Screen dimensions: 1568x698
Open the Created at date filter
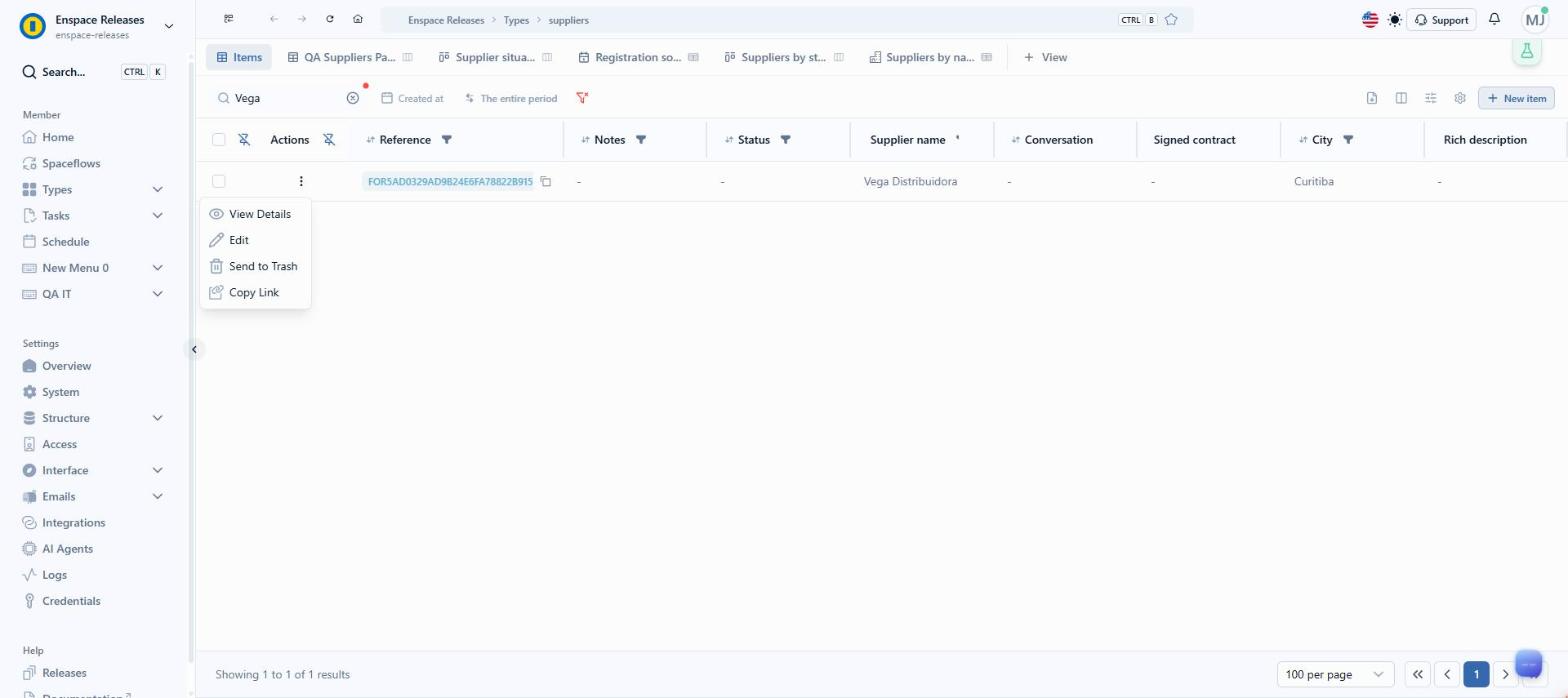[x=412, y=98]
